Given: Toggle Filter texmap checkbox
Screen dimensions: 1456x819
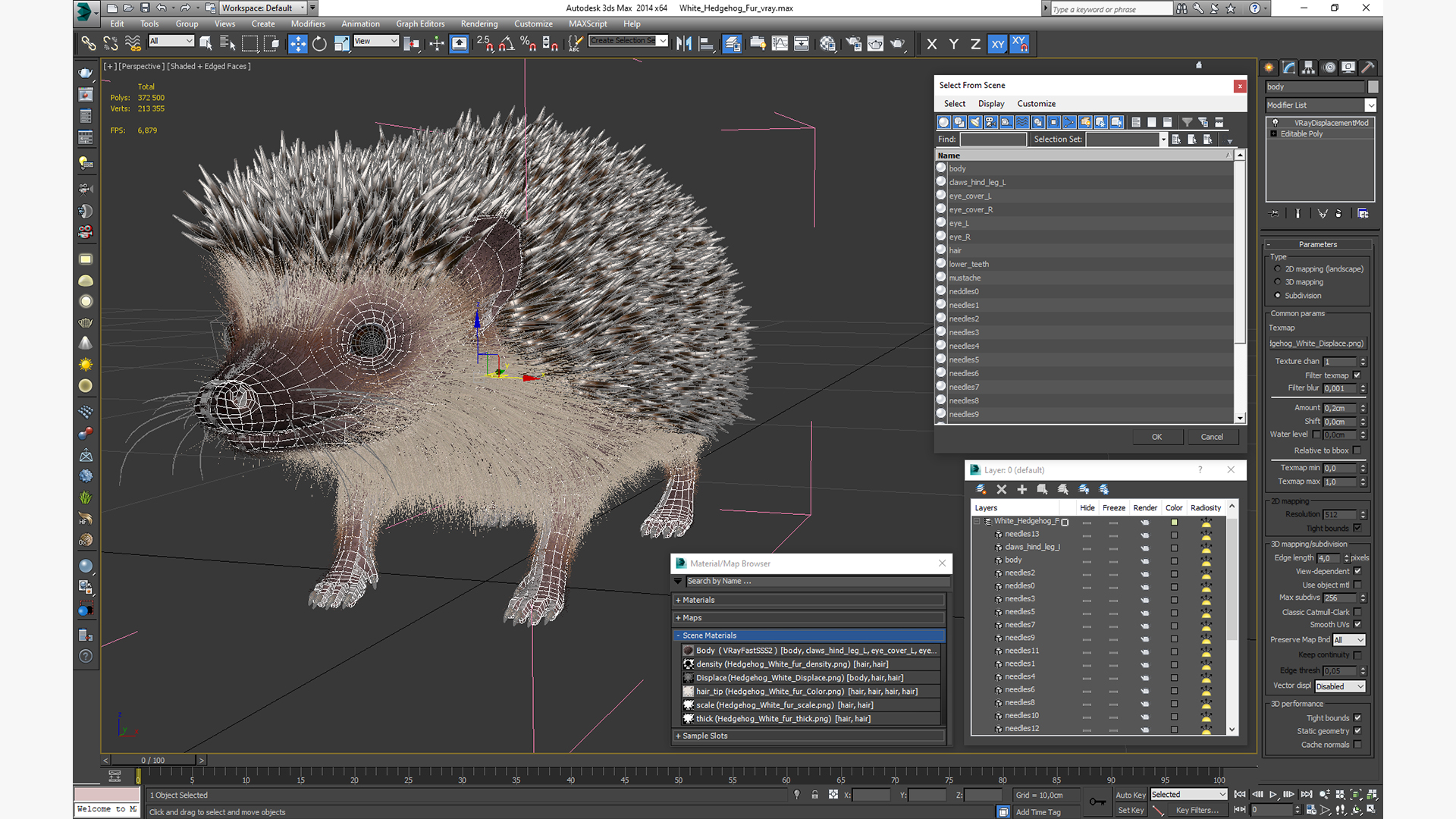Looking at the screenshot, I should click(x=1357, y=375).
